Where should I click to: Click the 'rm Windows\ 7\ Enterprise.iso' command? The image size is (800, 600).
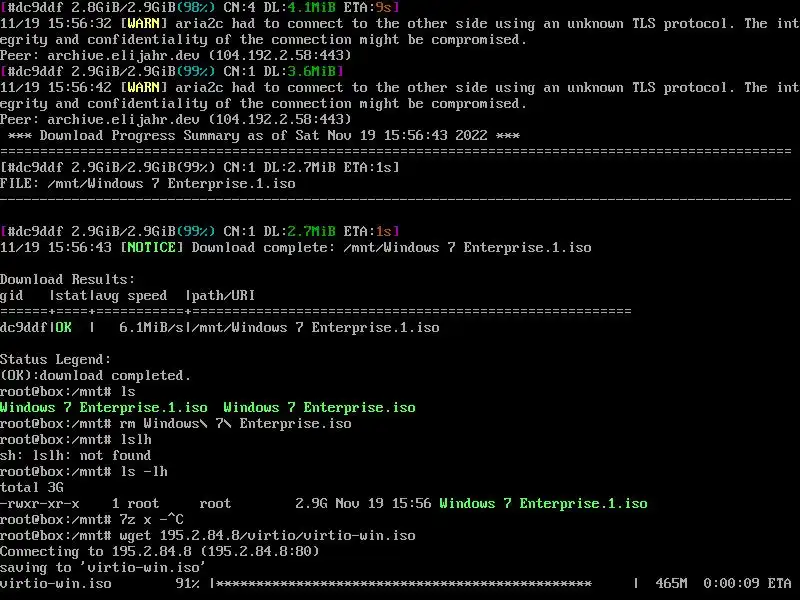coord(235,423)
